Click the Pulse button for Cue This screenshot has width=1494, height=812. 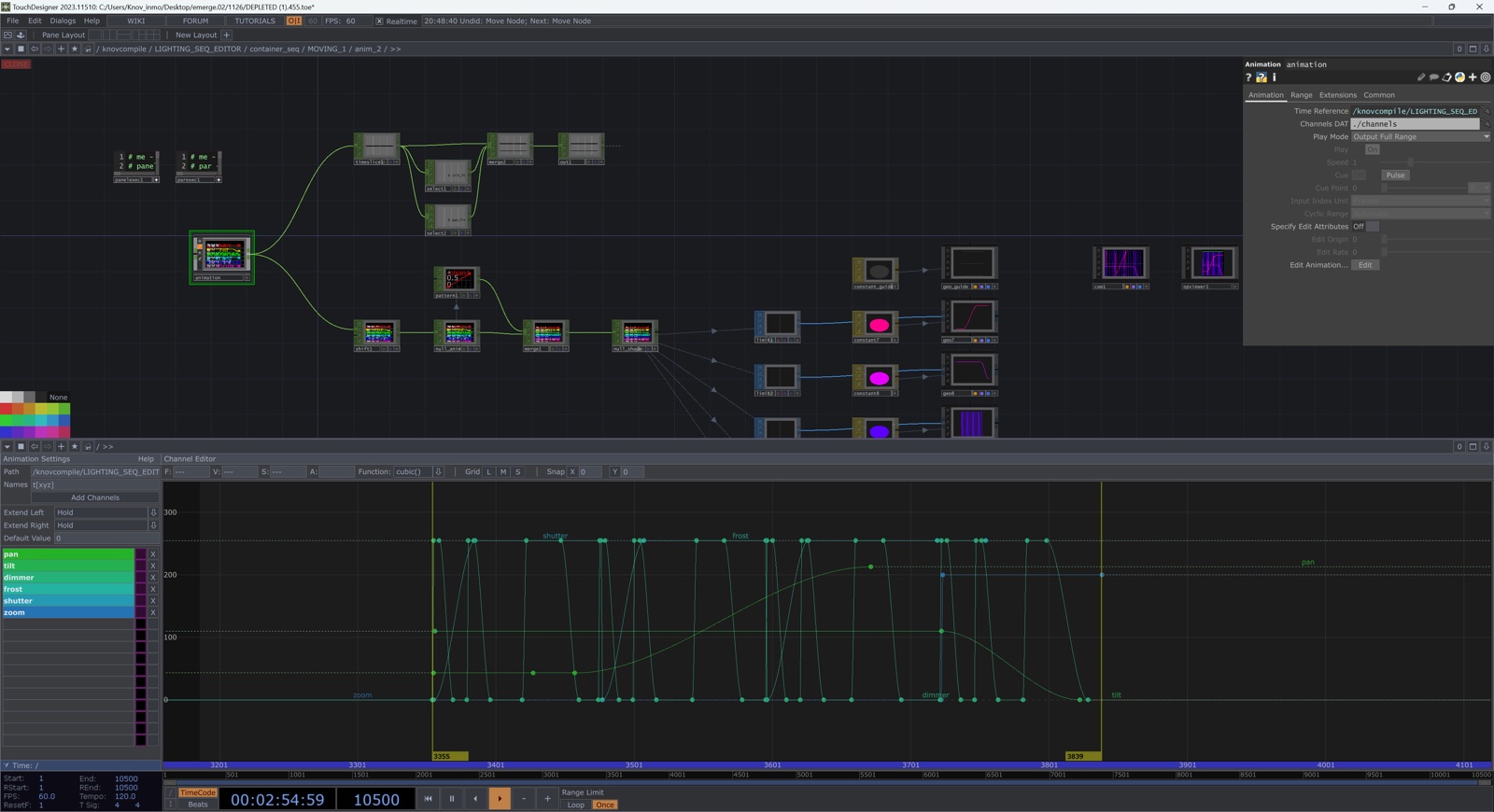pos(1395,175)
